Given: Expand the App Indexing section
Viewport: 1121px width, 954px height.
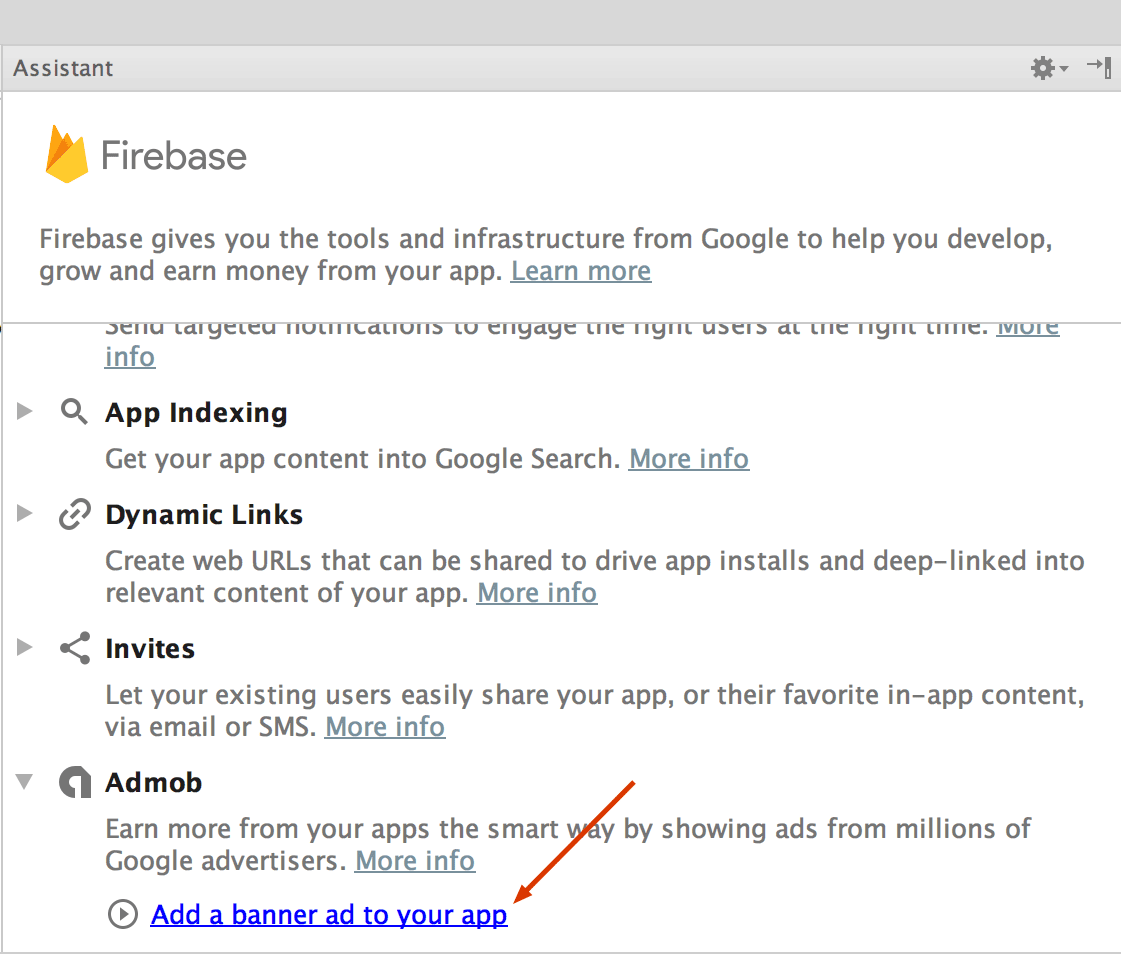Looking at the screenshot, I should tap(25, 412).
